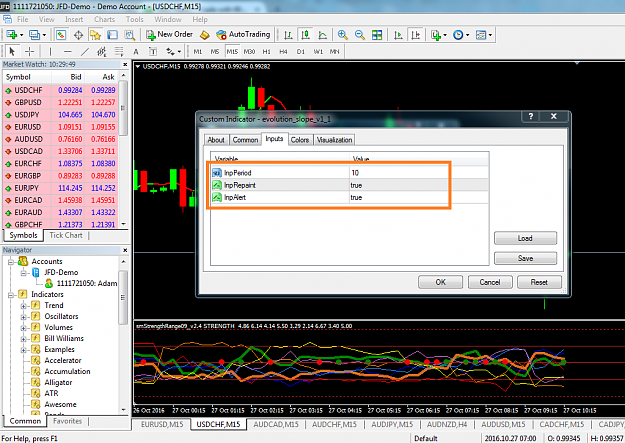
Task: Select the text A tool
Action: pos(136,51)
